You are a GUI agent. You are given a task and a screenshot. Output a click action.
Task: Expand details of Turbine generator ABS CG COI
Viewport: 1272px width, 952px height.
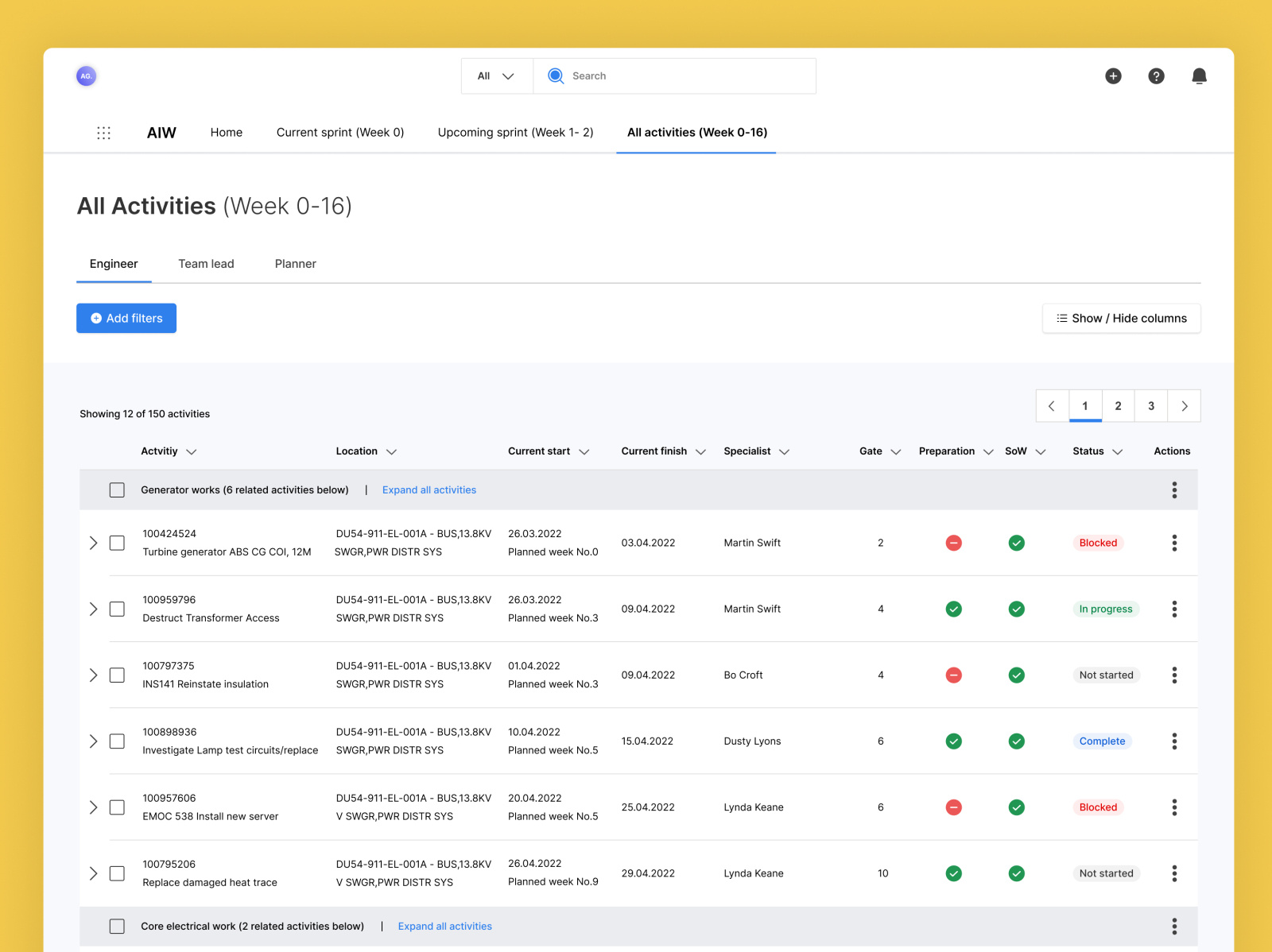click(93, 543)
